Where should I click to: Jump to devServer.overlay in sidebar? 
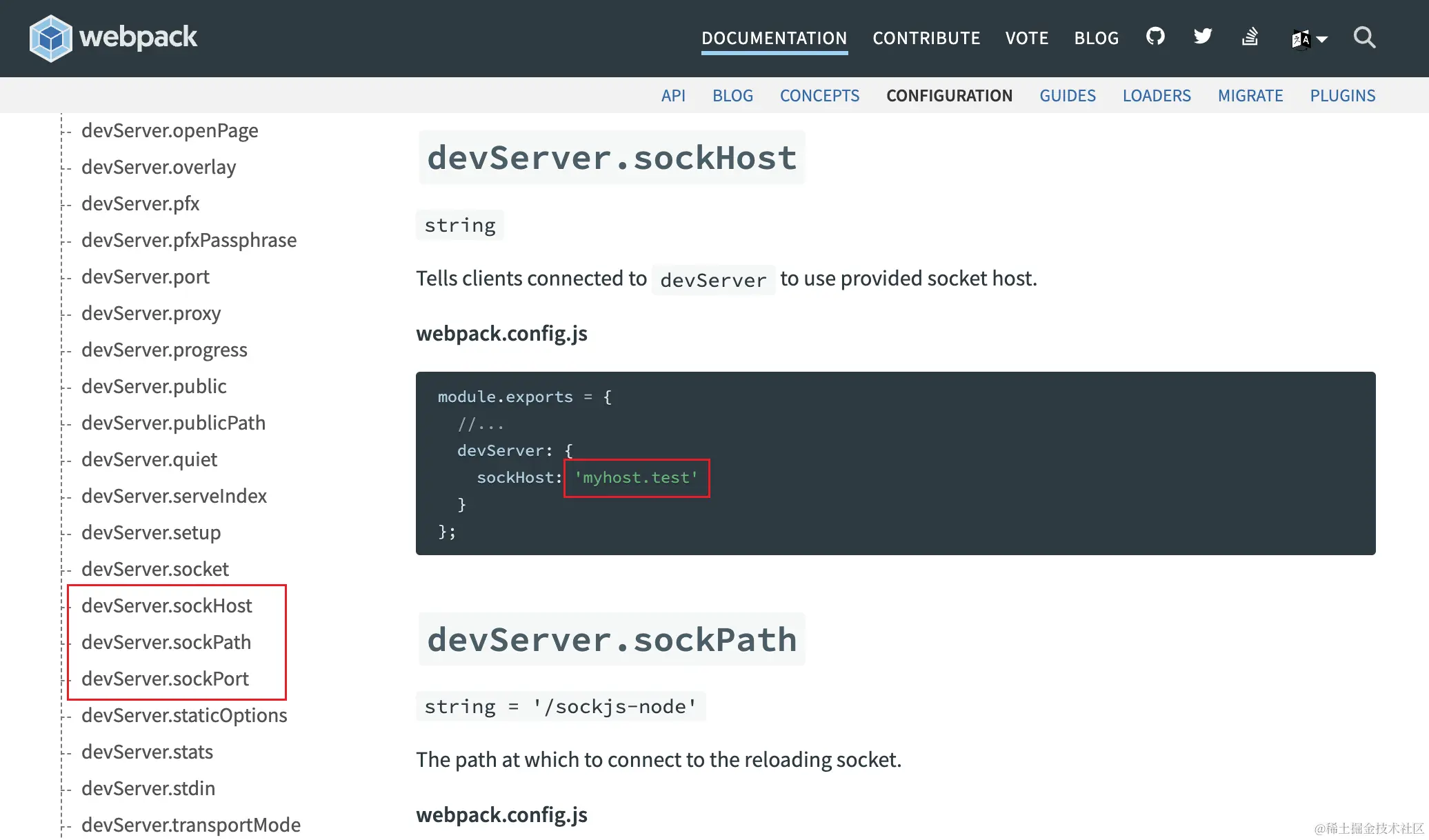pos(159,167)
